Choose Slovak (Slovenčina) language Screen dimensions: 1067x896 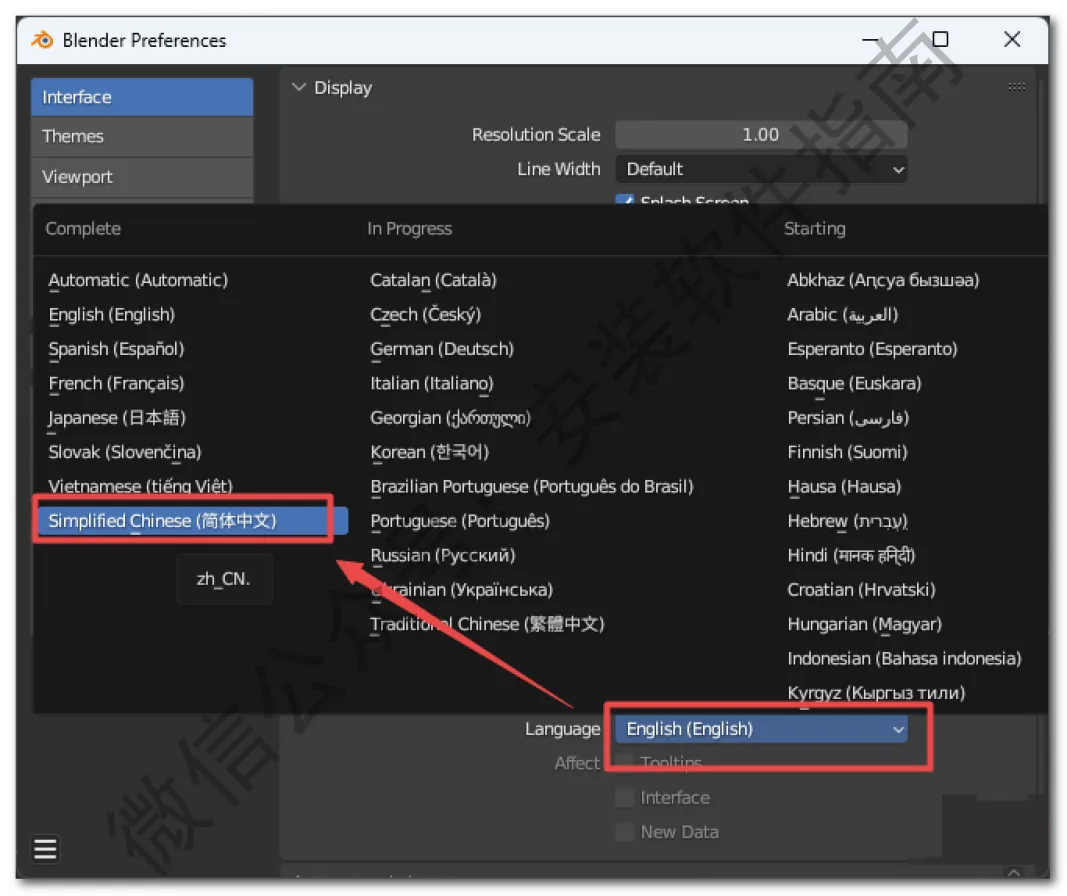tap(125, 452)
